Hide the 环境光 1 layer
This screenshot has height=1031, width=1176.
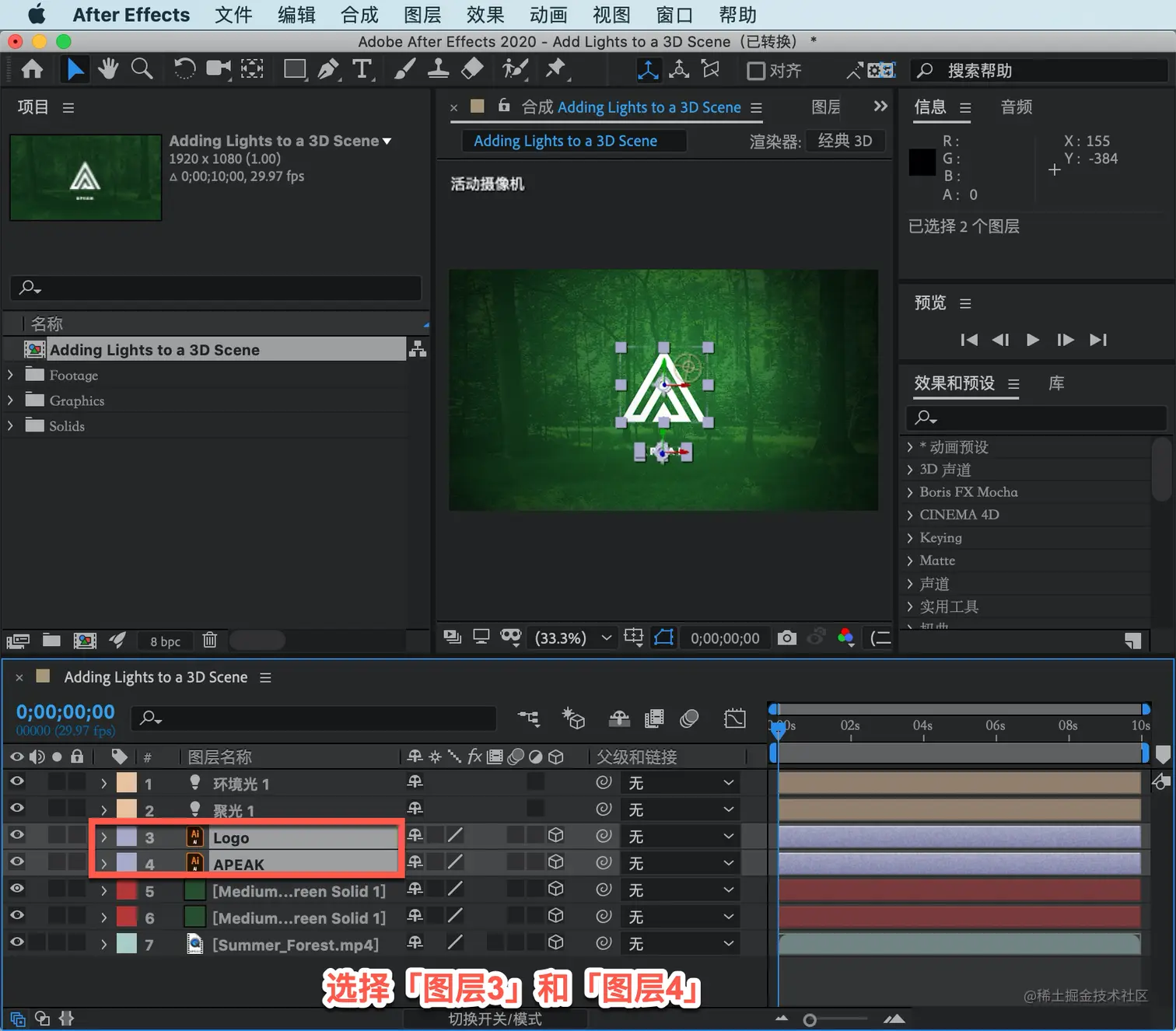point(16,782)
